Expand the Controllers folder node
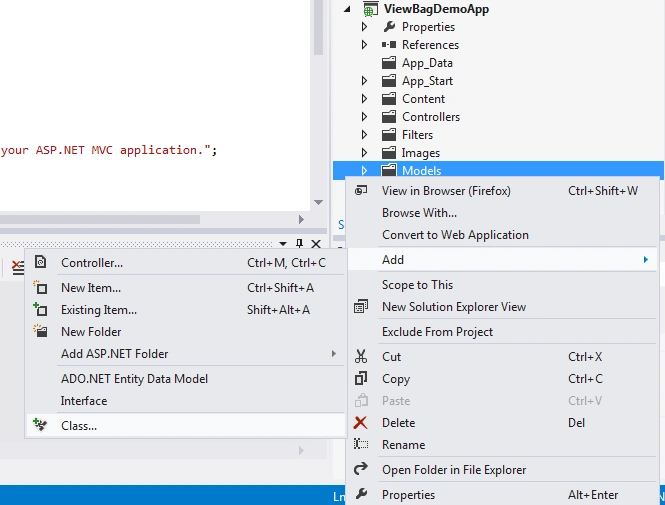Image resolution: width=665 pixels, height=505 pixels. click(x=364, y=117)
